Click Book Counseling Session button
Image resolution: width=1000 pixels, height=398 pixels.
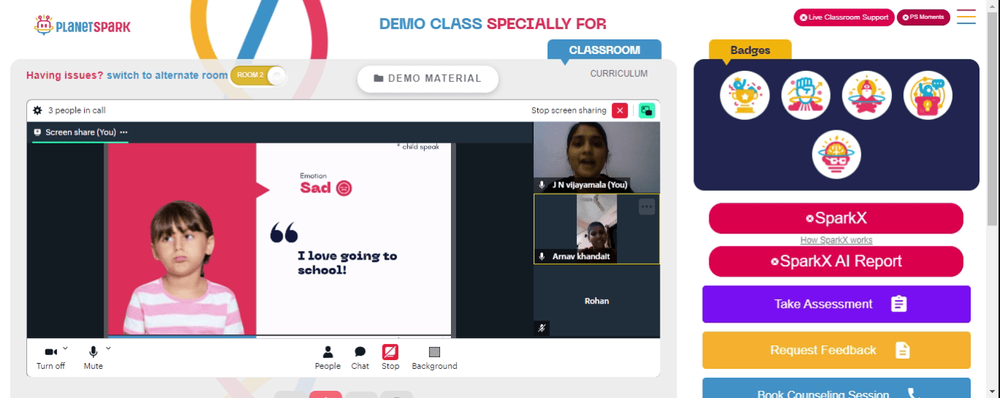[x=836, y=388]
